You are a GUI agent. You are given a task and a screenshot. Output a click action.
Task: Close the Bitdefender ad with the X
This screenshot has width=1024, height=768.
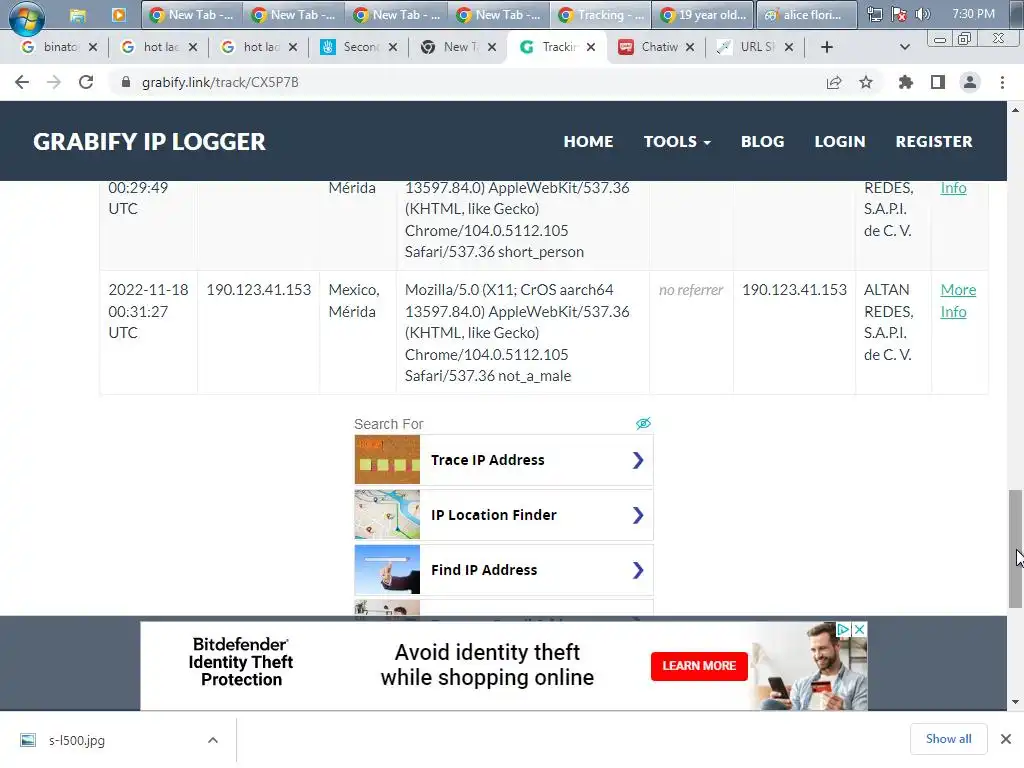click(859, 629)
